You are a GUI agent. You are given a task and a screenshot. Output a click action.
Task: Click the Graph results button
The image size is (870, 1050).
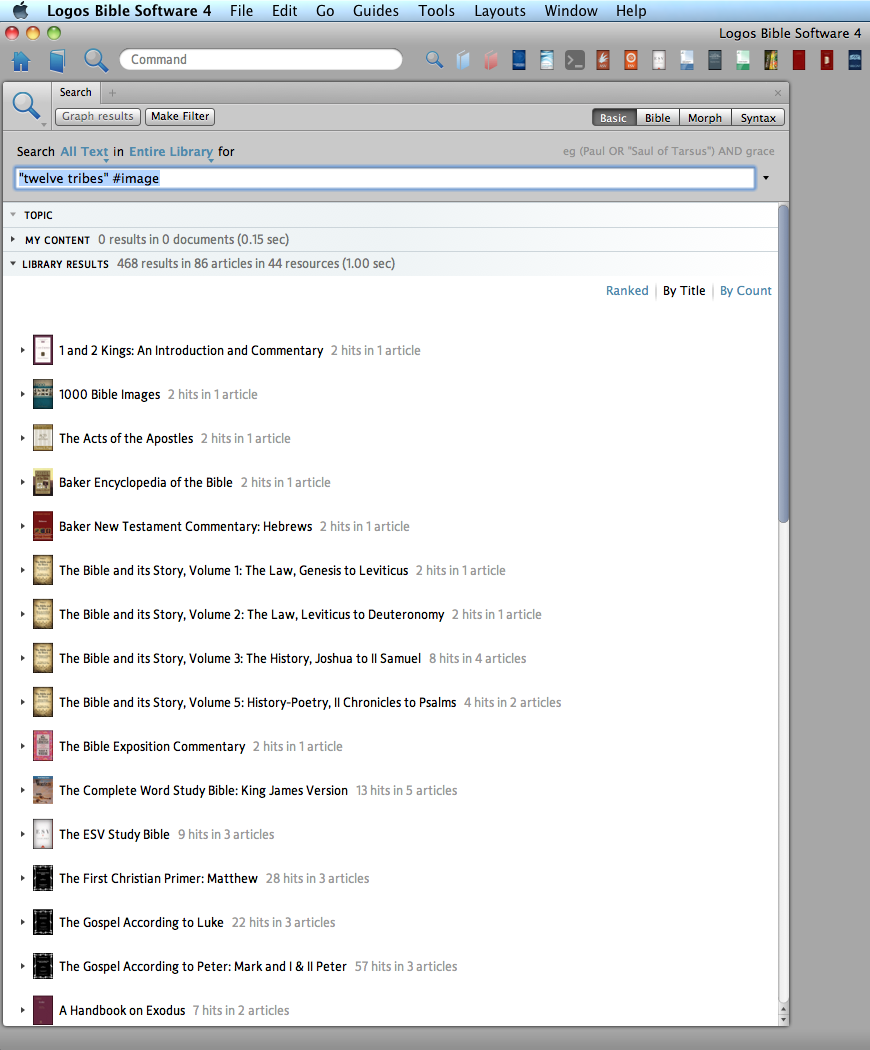coord(98,117)
